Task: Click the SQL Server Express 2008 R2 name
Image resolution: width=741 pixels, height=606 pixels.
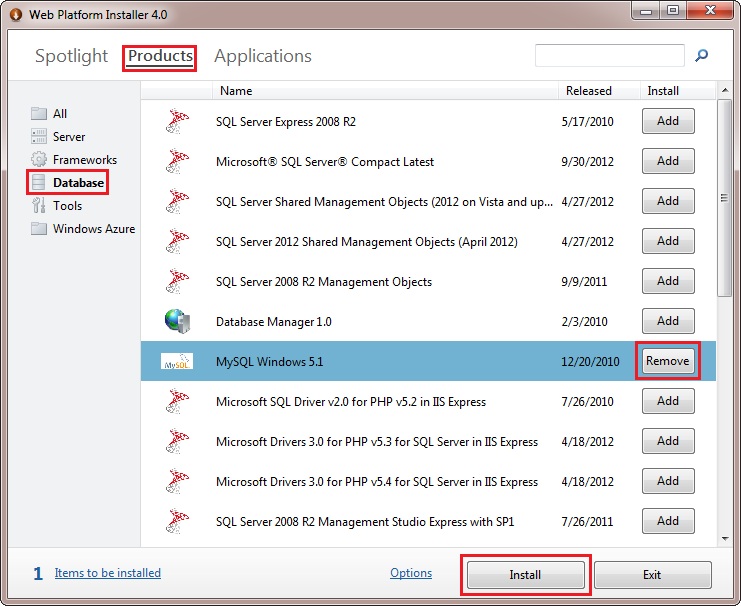Action: coord(285,122)
